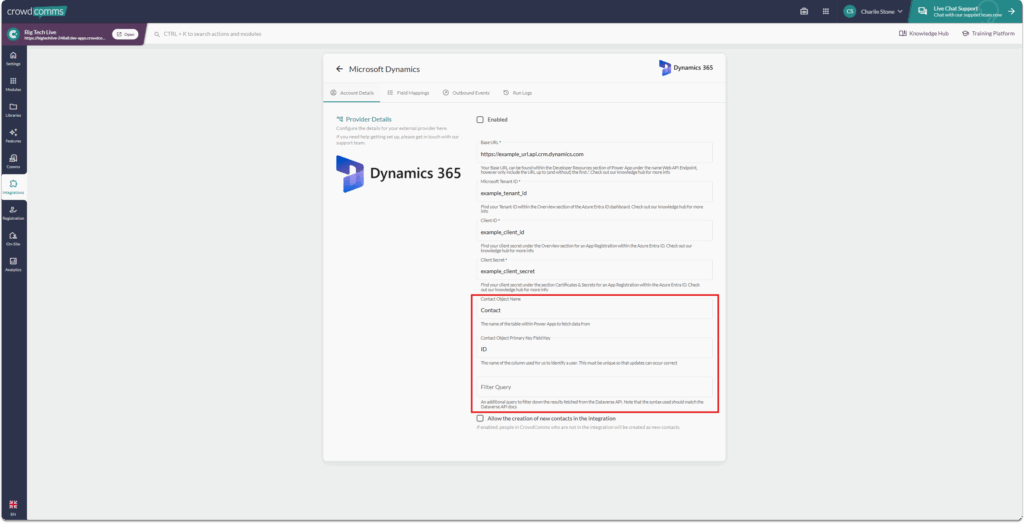The height and width of the screenshot is (523, 1024).
Task: Open the Run Logs tab
Action: (517, 92)
